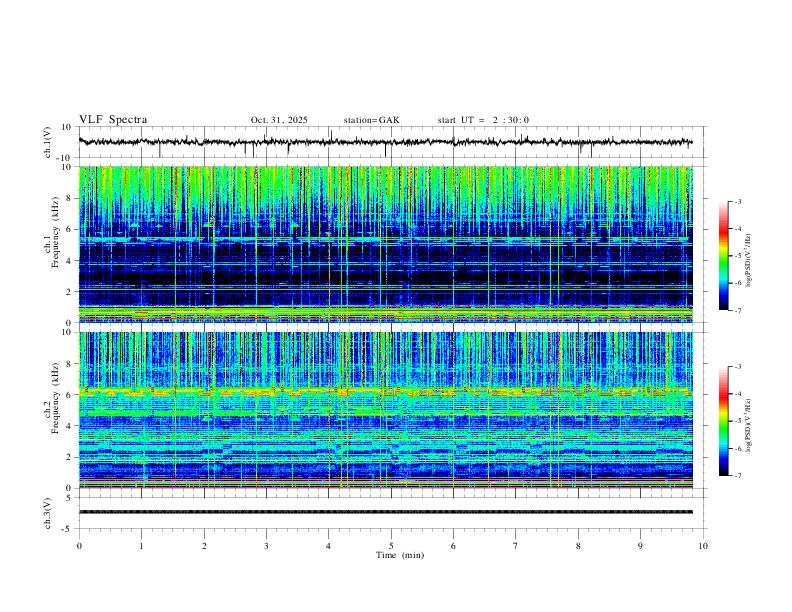Click the "station=GAK" header label

[371, 120]
